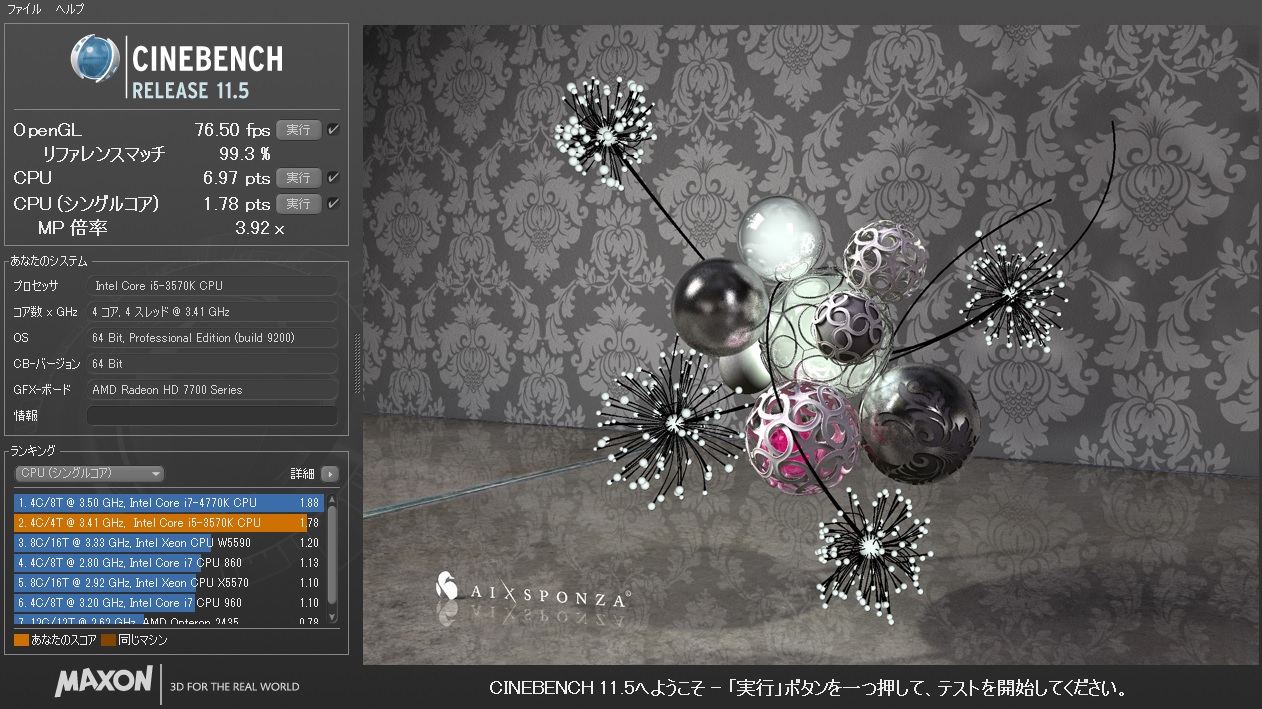Select ranking row Xeon CPU W5590
The width and height of the screenshot is (1262, 709).
[x=169, y=543]
